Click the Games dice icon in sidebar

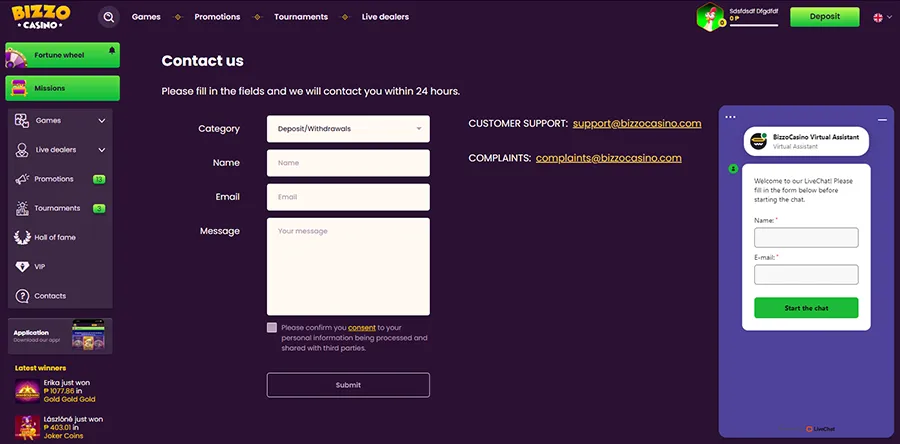coord(22,120)
